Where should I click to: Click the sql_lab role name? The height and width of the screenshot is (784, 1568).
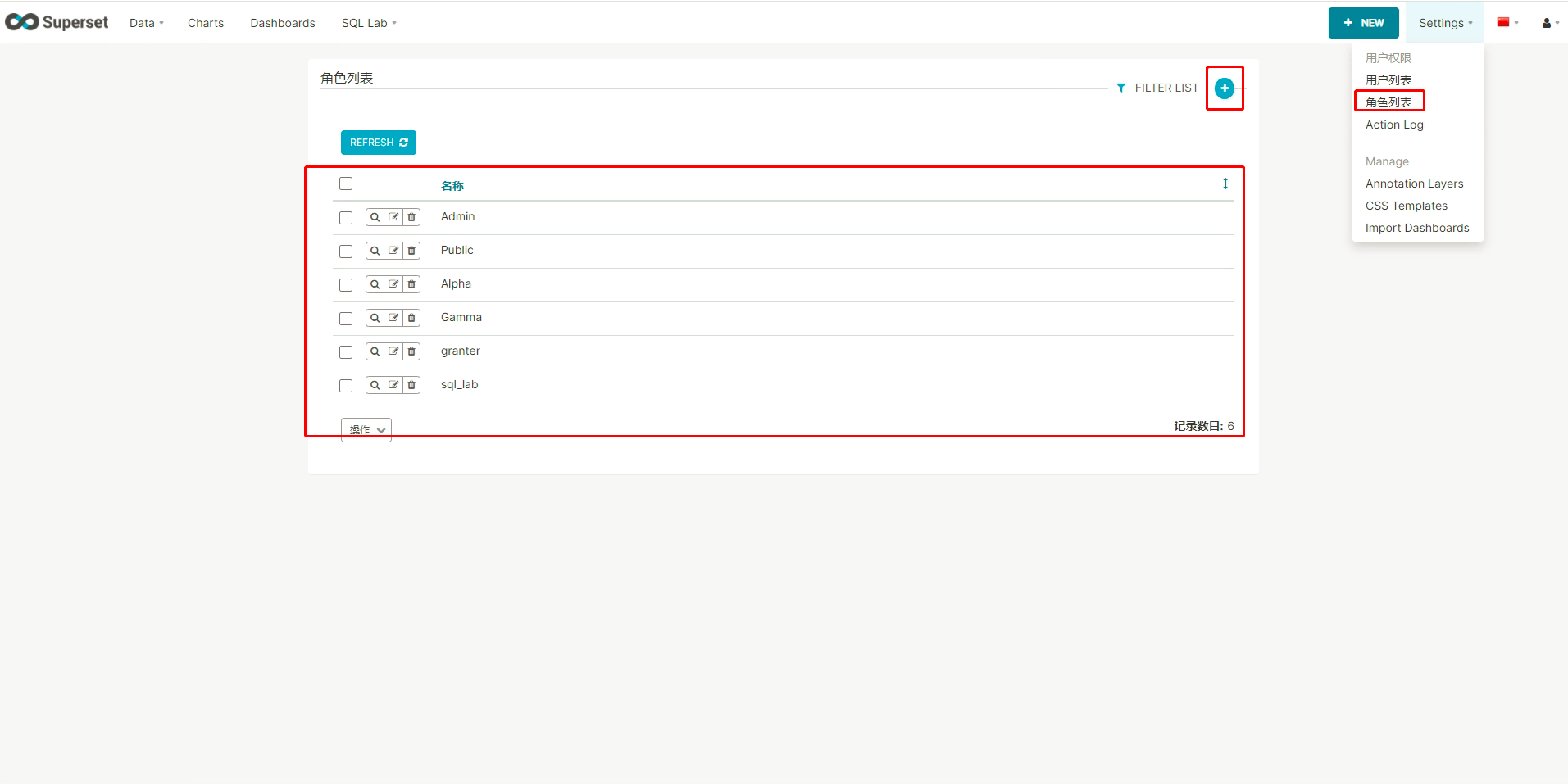click(x=460, y=384)
